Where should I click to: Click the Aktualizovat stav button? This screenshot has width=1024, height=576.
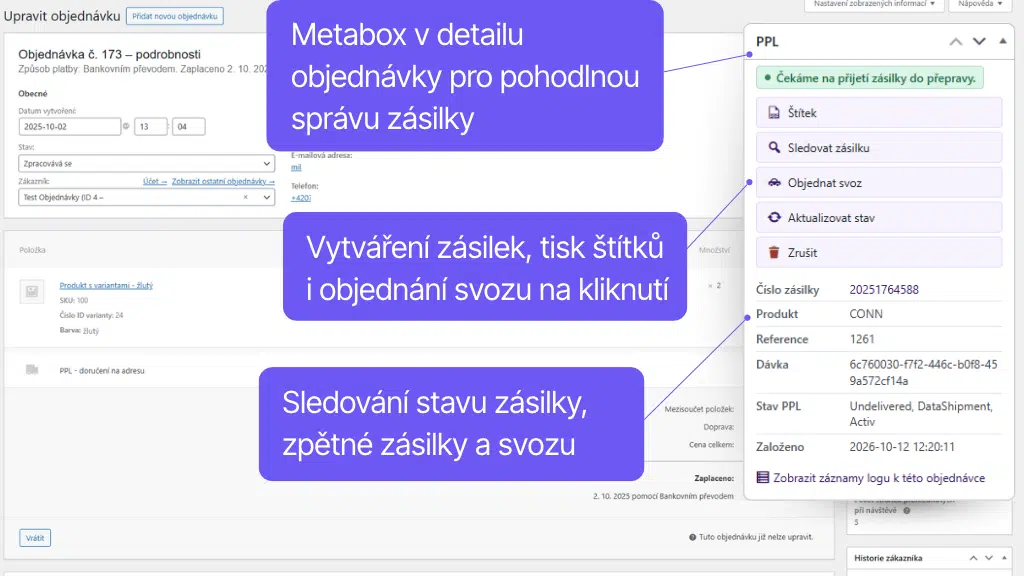(878, 217)
